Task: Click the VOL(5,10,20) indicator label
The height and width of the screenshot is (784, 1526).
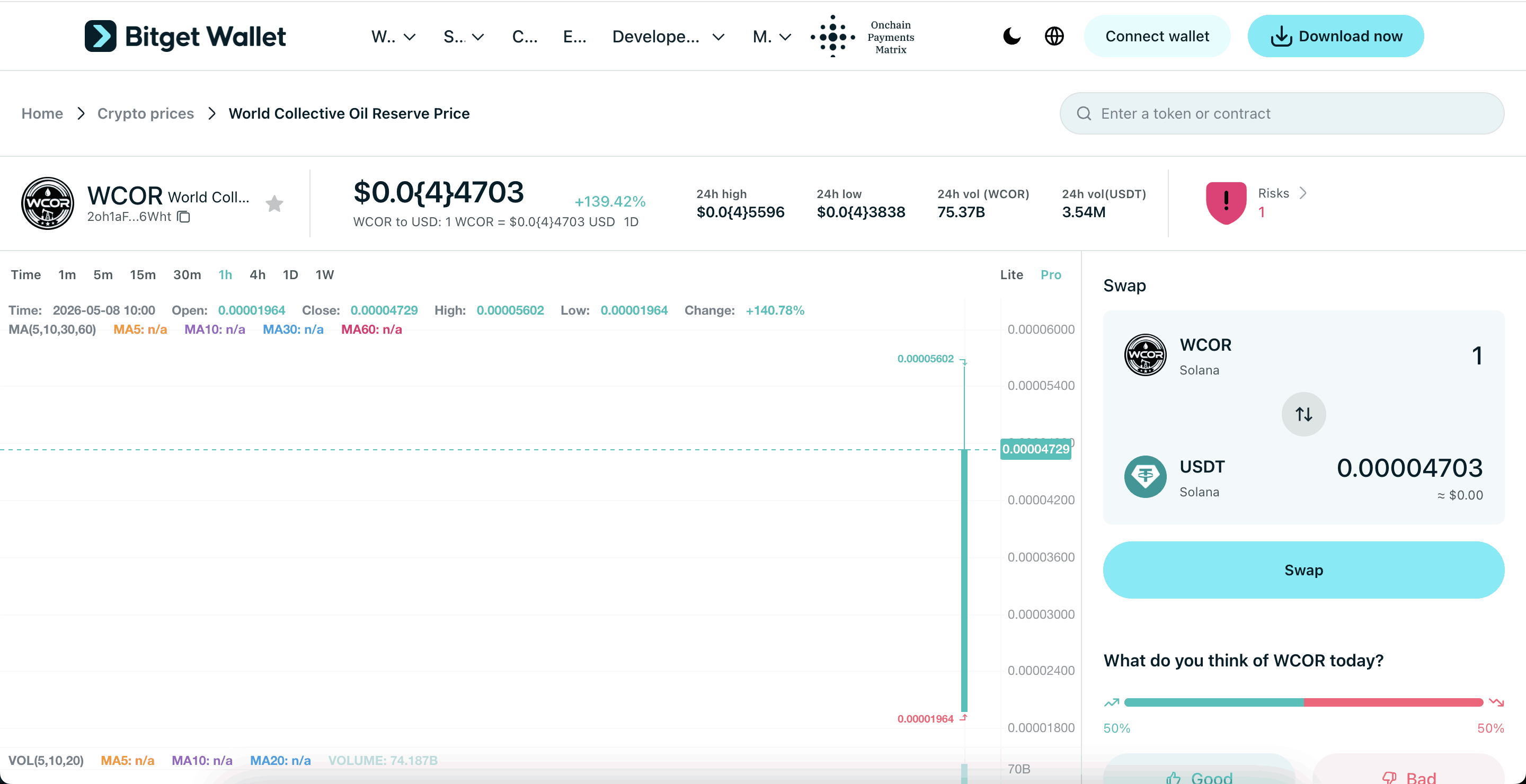Action: [46, 760]
